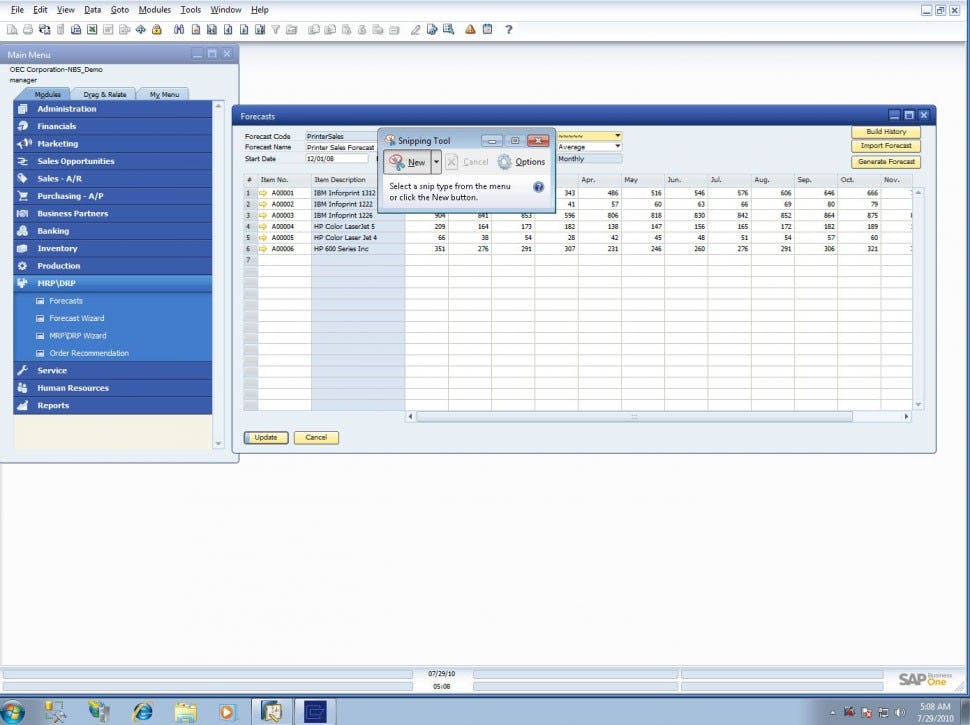Open Help via the question mark icon
The height and width of the screenshot is (725, 970).
[x=509, y=29]
